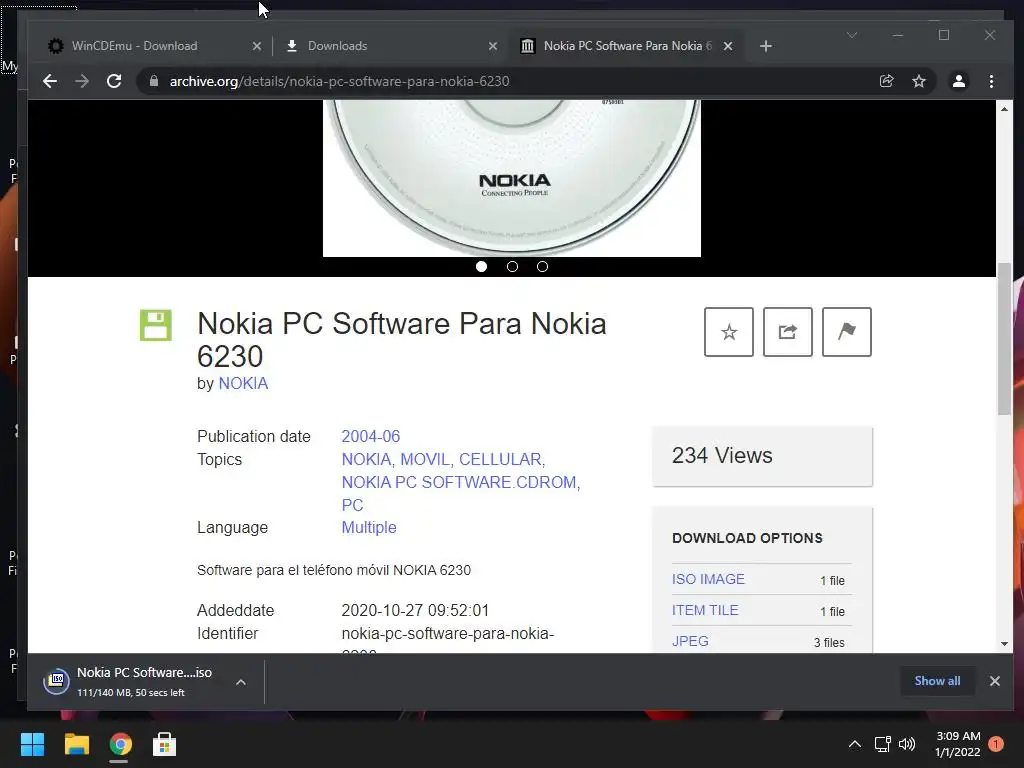
Task: Expand the download item options chevron
Action: (x=241, y=682)
